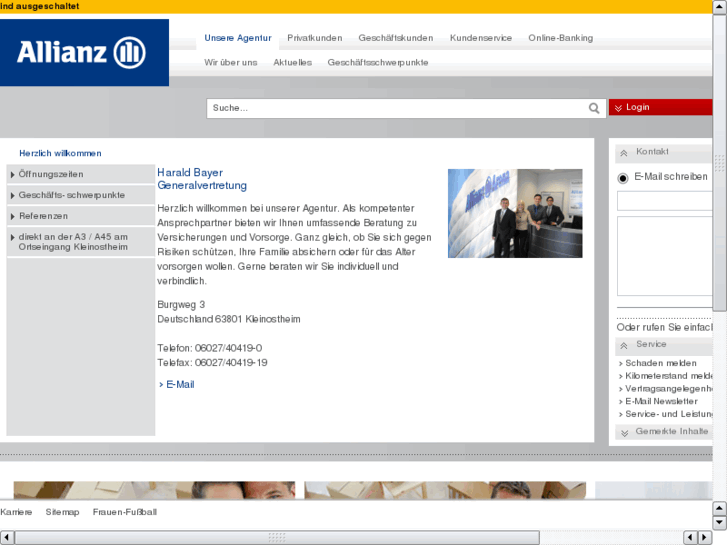This screenshot has width=727, height=545.
Task: Click the search magnifier icon
Action: click(x=594, y=108)
